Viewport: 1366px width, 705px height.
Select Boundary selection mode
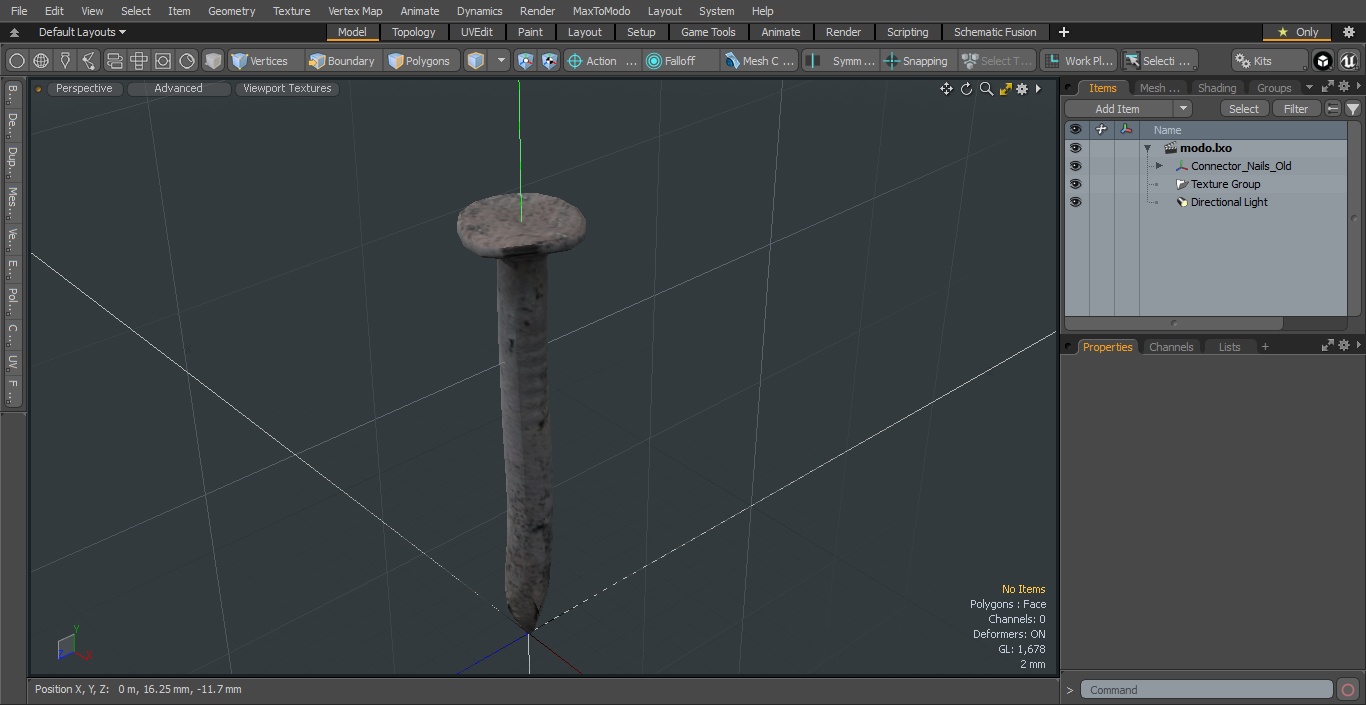[343, 61]
